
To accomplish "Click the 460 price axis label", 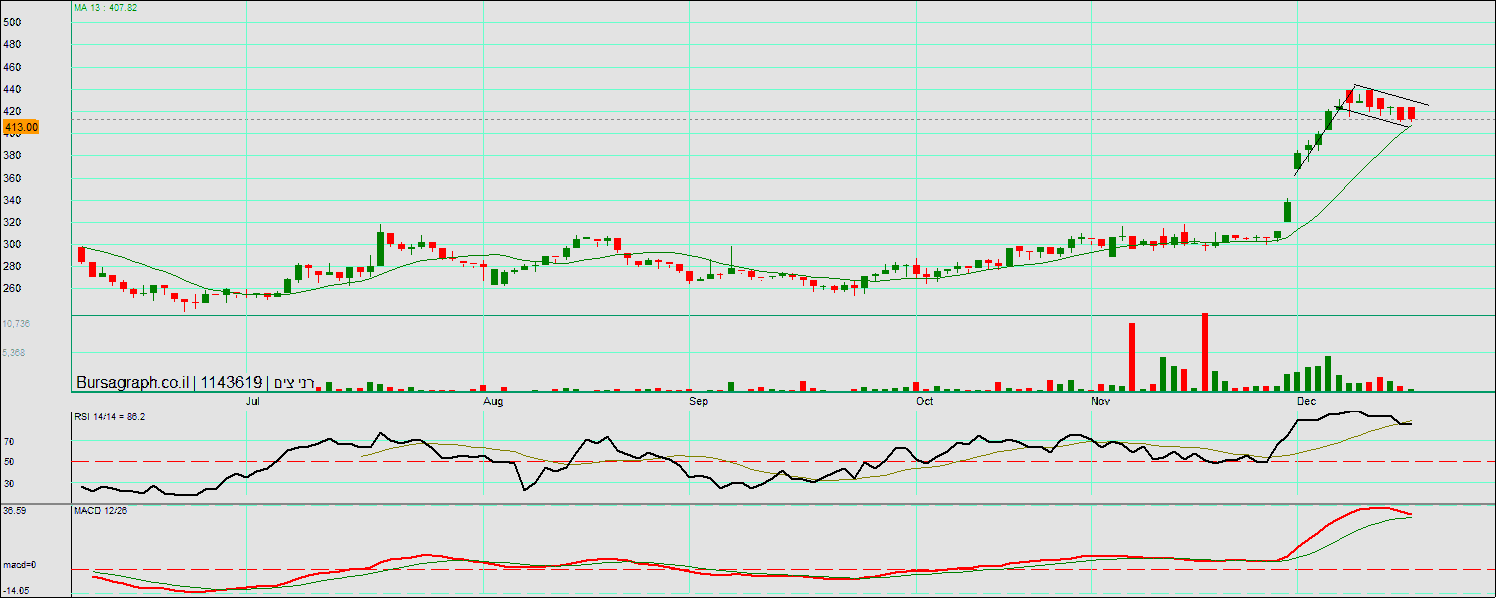I will [x=12, y=67].
